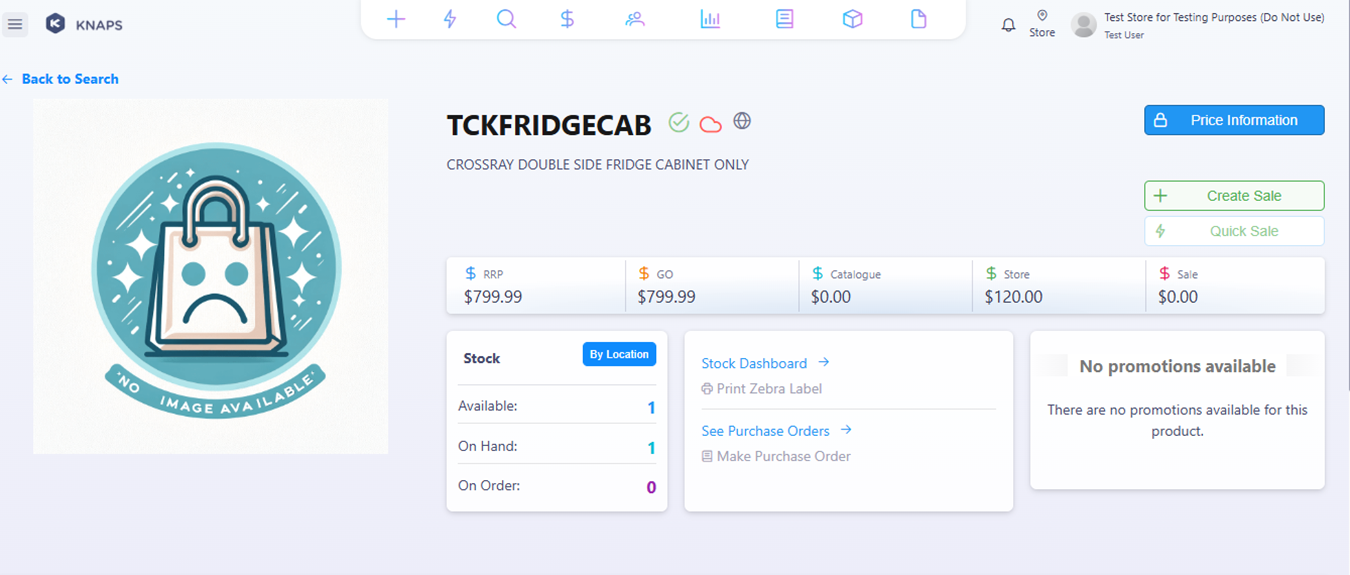
Task: Click the 3D box products icon
Action: 852,19
